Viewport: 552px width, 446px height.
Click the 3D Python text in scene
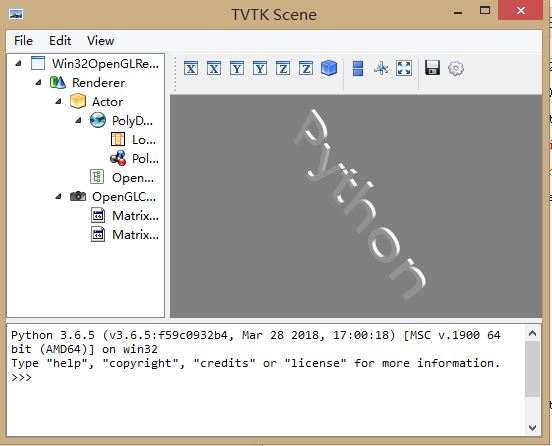tap(360, 204)
